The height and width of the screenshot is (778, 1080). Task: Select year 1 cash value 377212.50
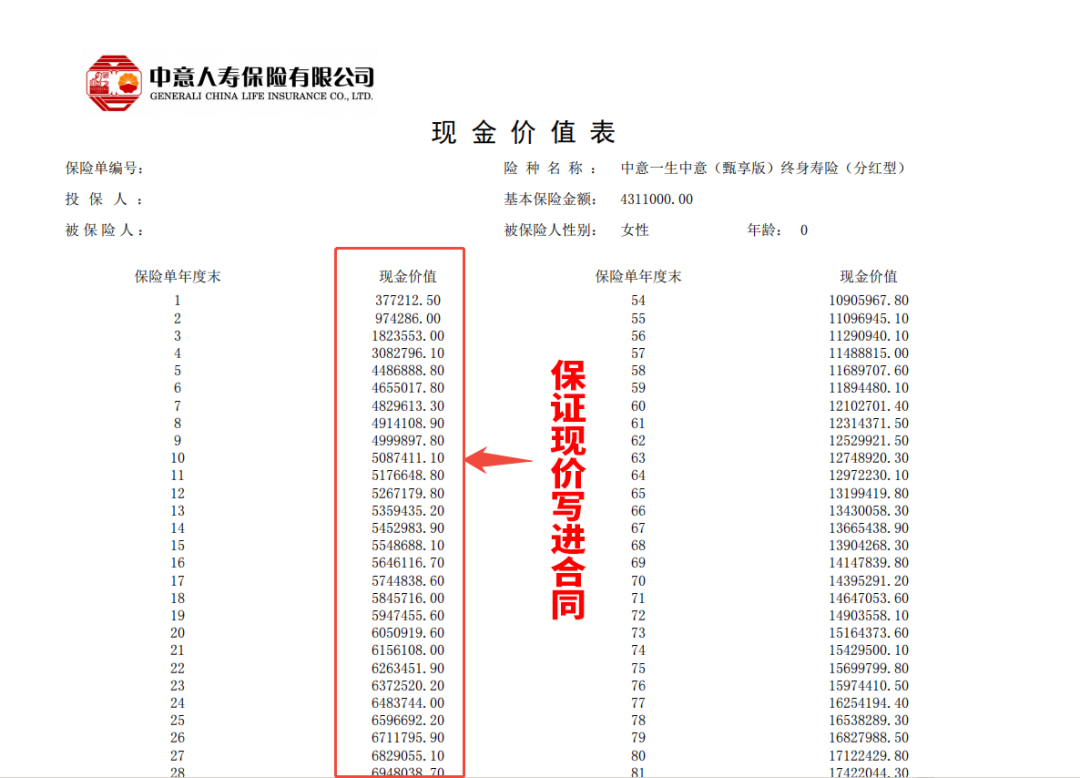408,300
